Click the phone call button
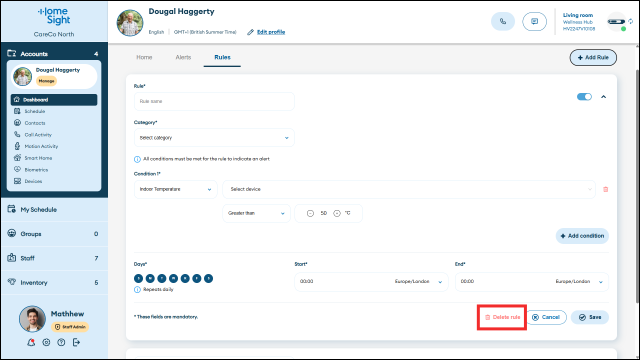The width and height of the screenshot is (640, 360). tap(503, 22)
